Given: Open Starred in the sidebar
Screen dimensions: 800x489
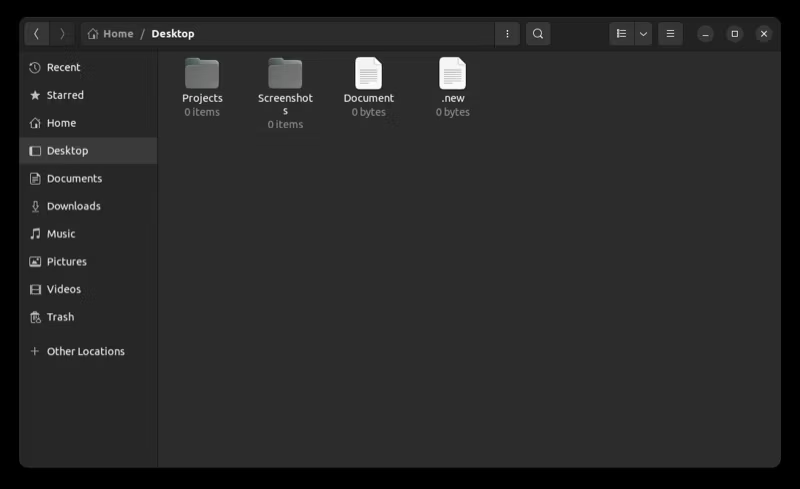Looking at the screenshot, I should click(x=88, y=95).
